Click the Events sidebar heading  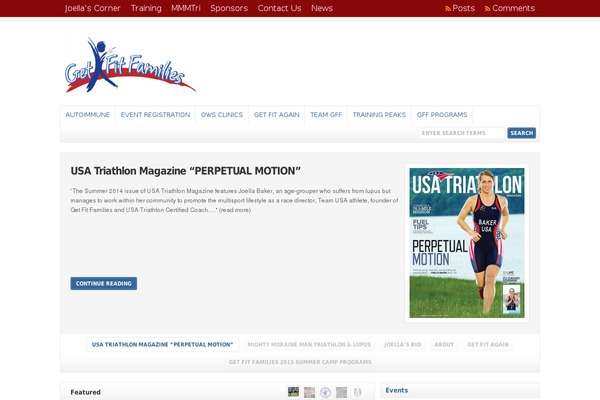pyautogui.click(x=396, y=390)
